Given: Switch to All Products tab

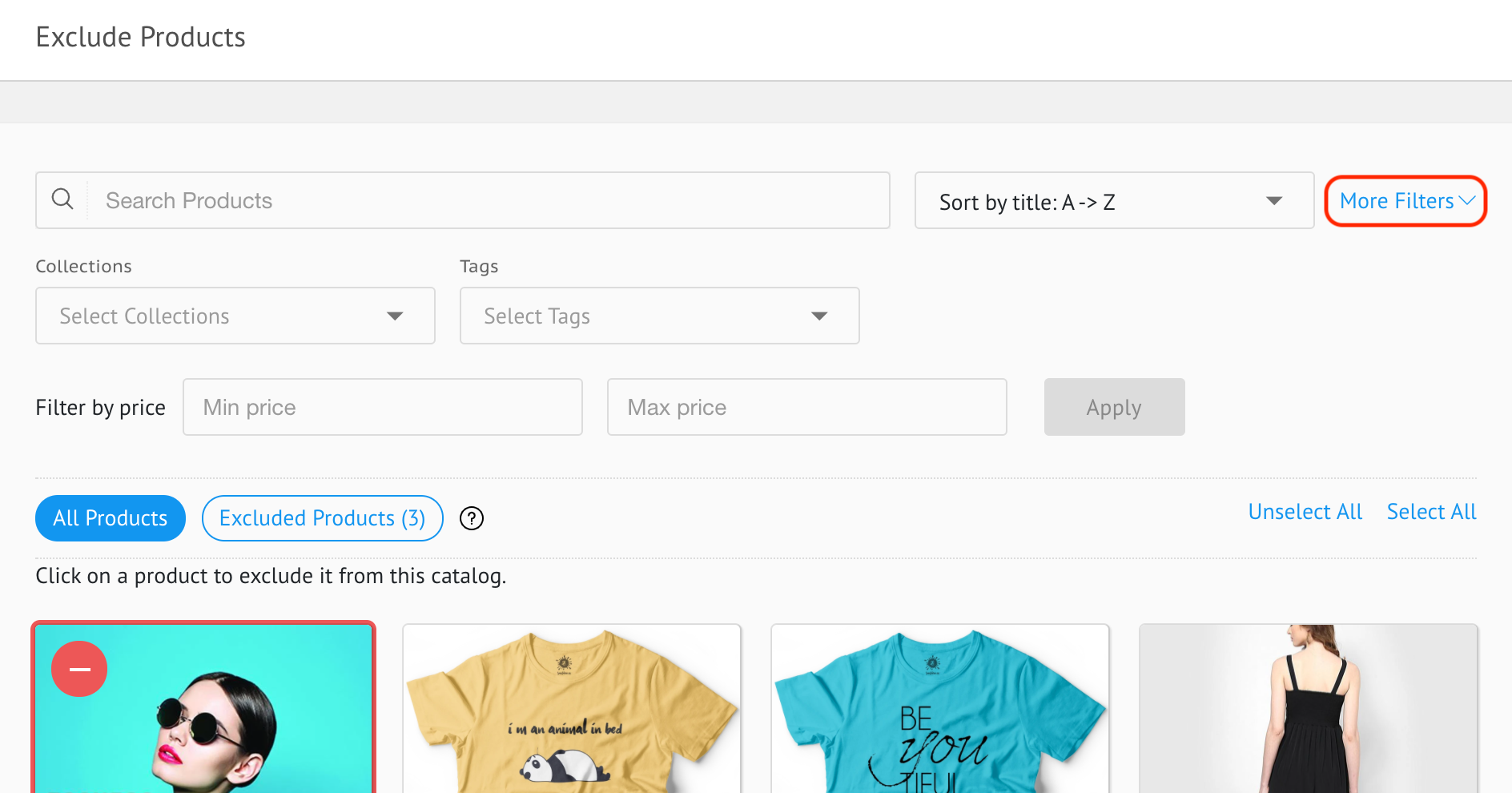Looking at the screenshot, I should [x=111, y=518].
